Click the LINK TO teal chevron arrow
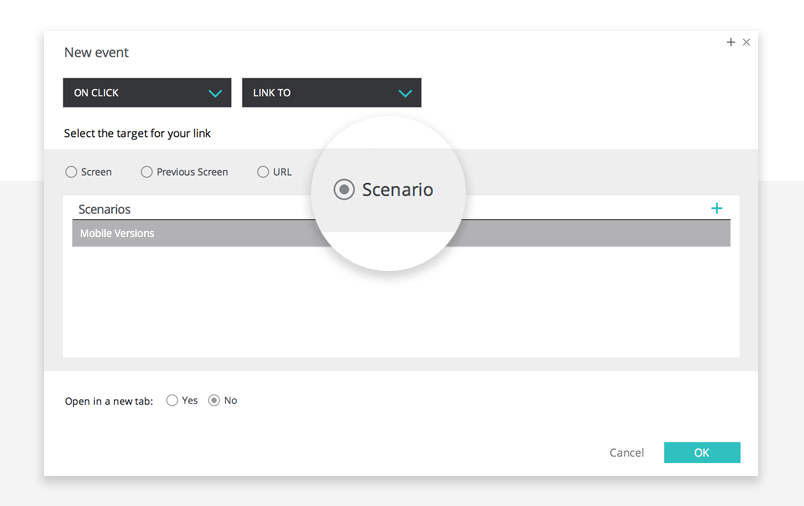The width and height of the screenshot is (804, 506). coord(405,93)
